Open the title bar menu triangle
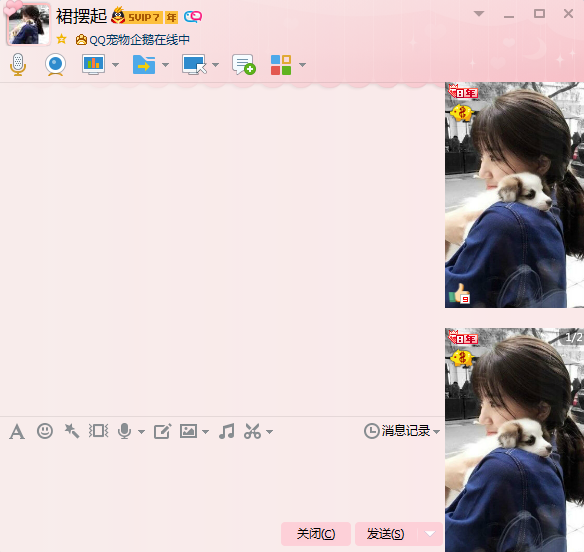 tap(479, 14)
